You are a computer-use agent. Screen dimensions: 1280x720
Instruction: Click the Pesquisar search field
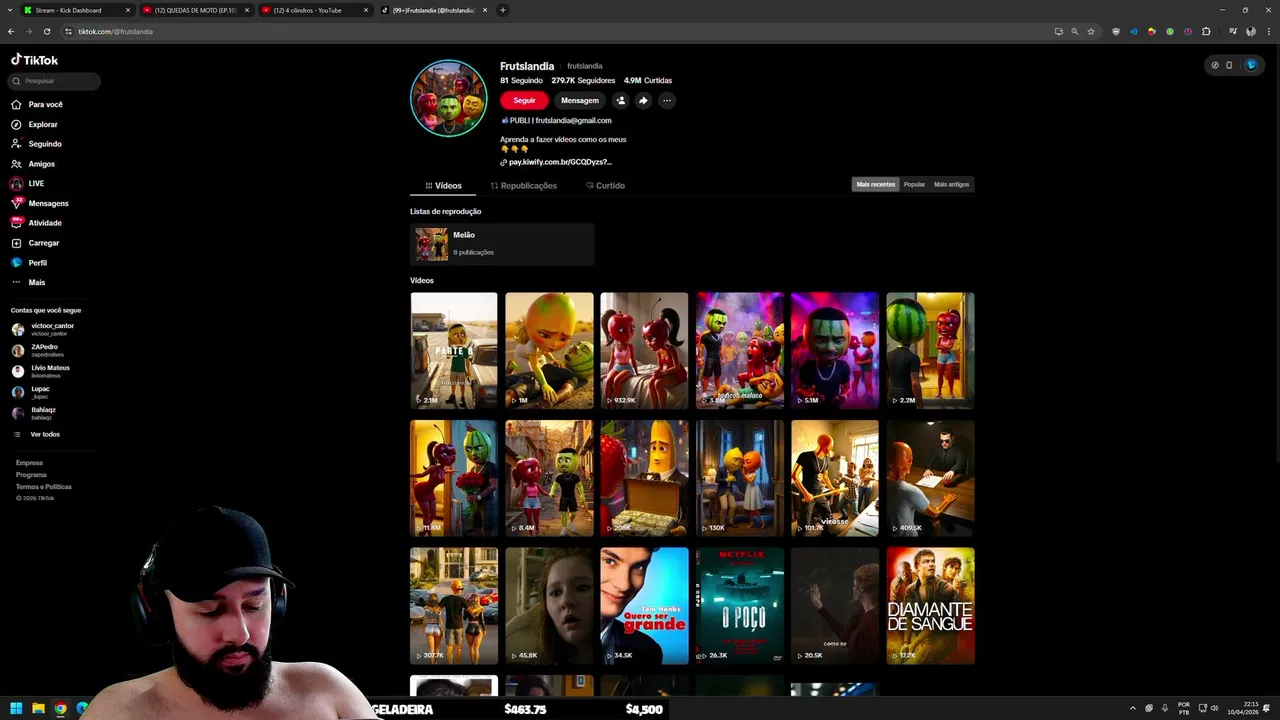tap(55, 81)
